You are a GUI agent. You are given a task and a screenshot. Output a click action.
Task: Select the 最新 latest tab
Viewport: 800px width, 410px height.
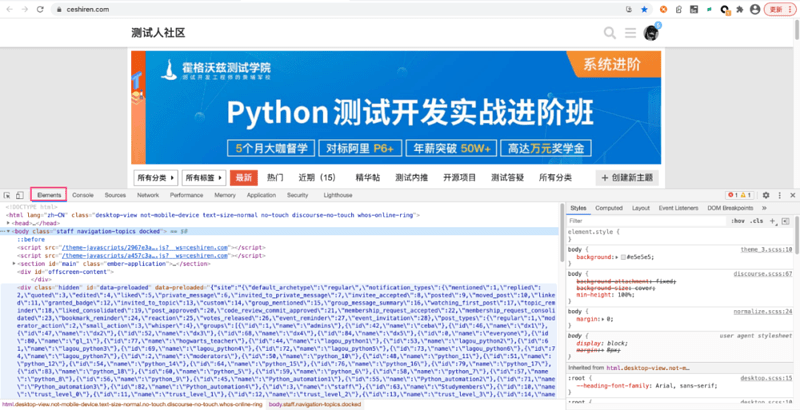(244, 178)
